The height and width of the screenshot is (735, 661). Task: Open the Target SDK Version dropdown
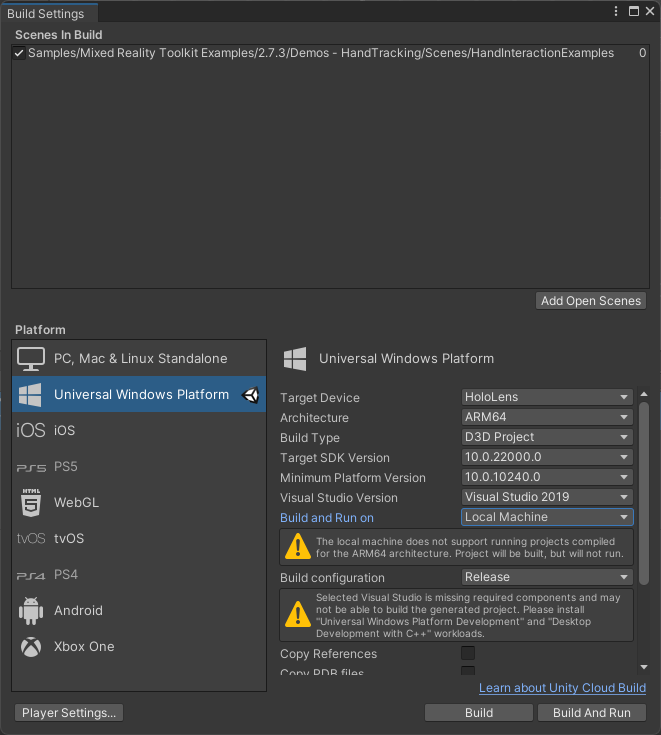pyautogui.click(x=547, y=457)
